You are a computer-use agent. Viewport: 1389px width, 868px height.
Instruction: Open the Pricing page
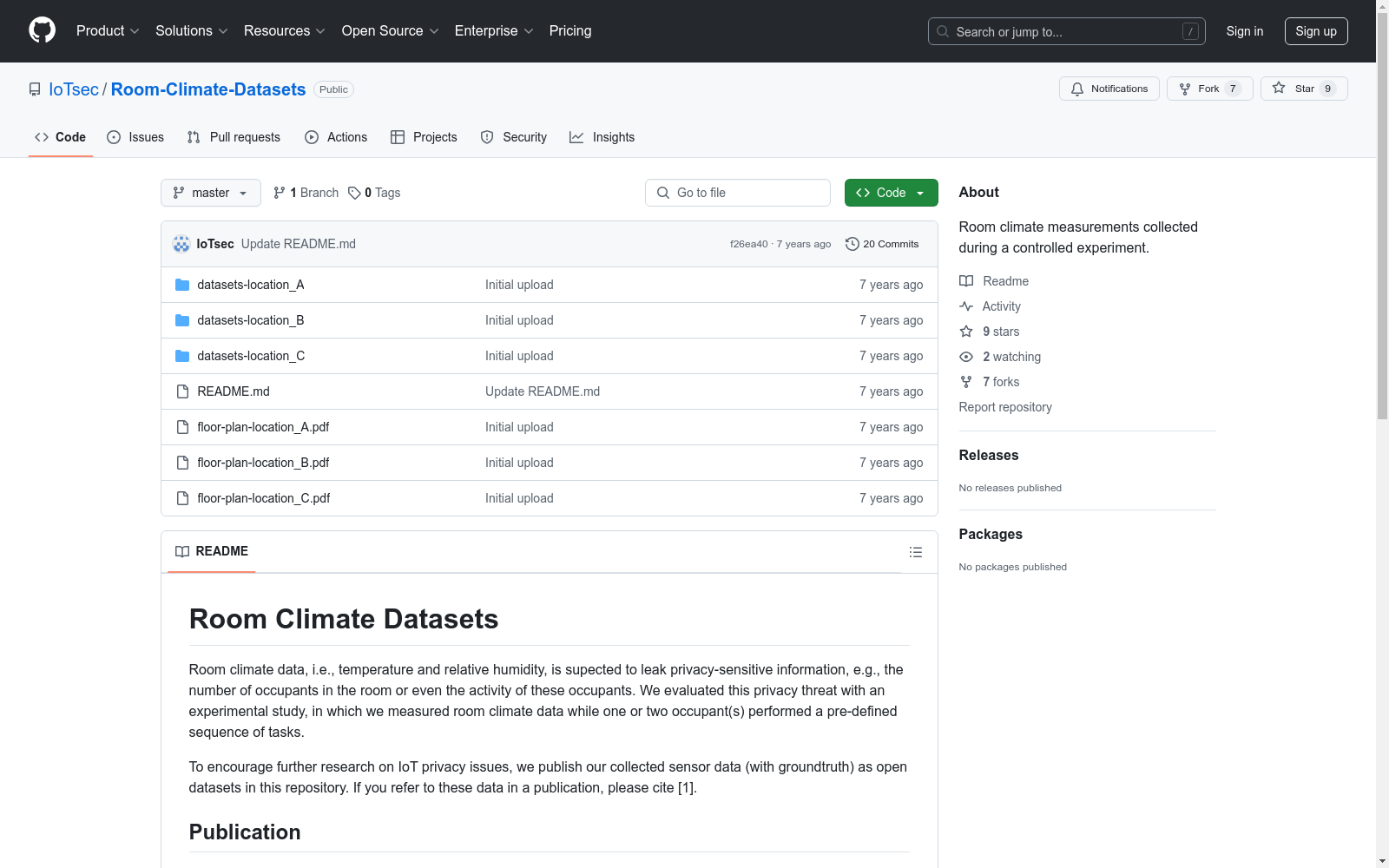tap(570, 31)
